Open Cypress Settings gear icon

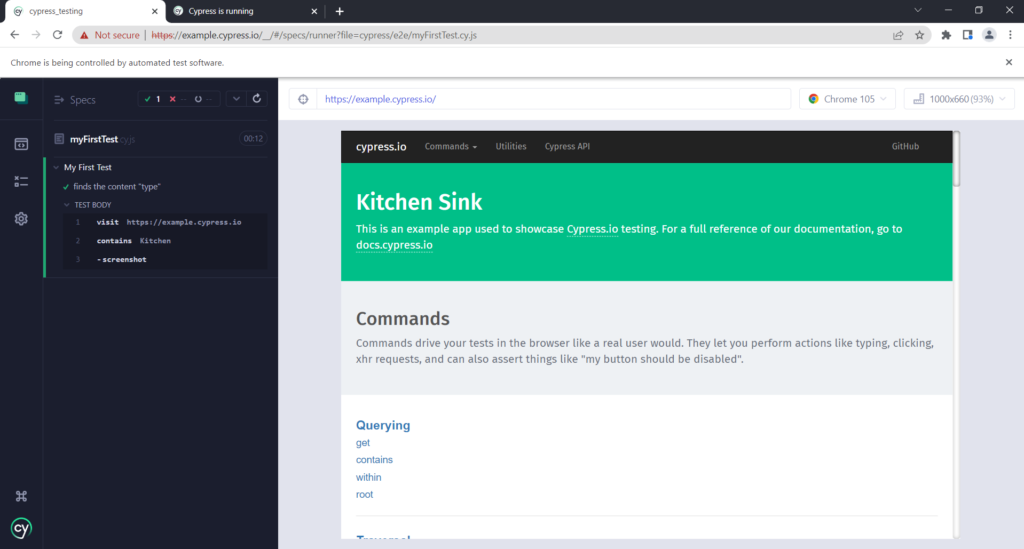[x=21, y=219]
